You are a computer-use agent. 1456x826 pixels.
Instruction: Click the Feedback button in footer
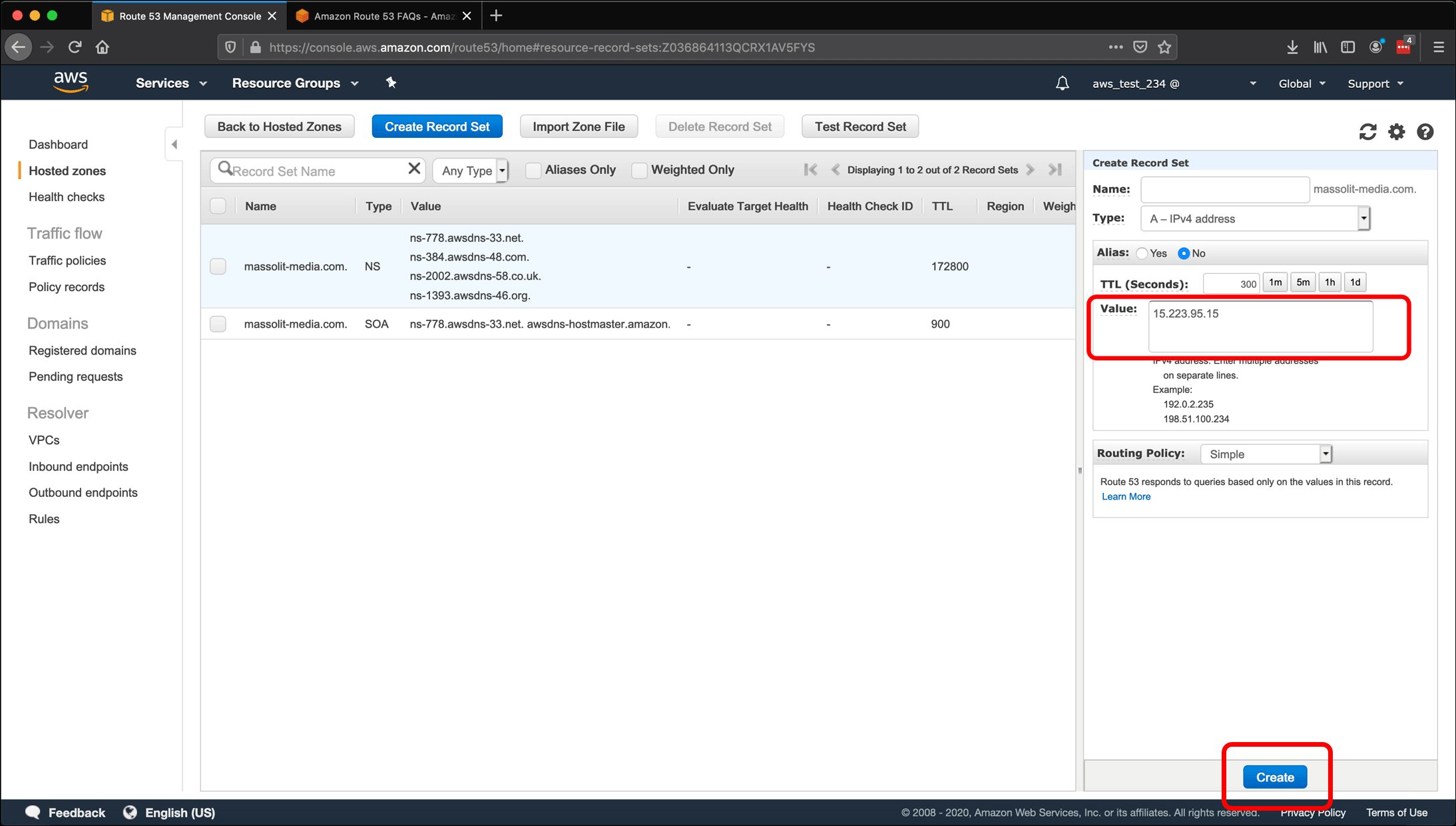point(65,813)
